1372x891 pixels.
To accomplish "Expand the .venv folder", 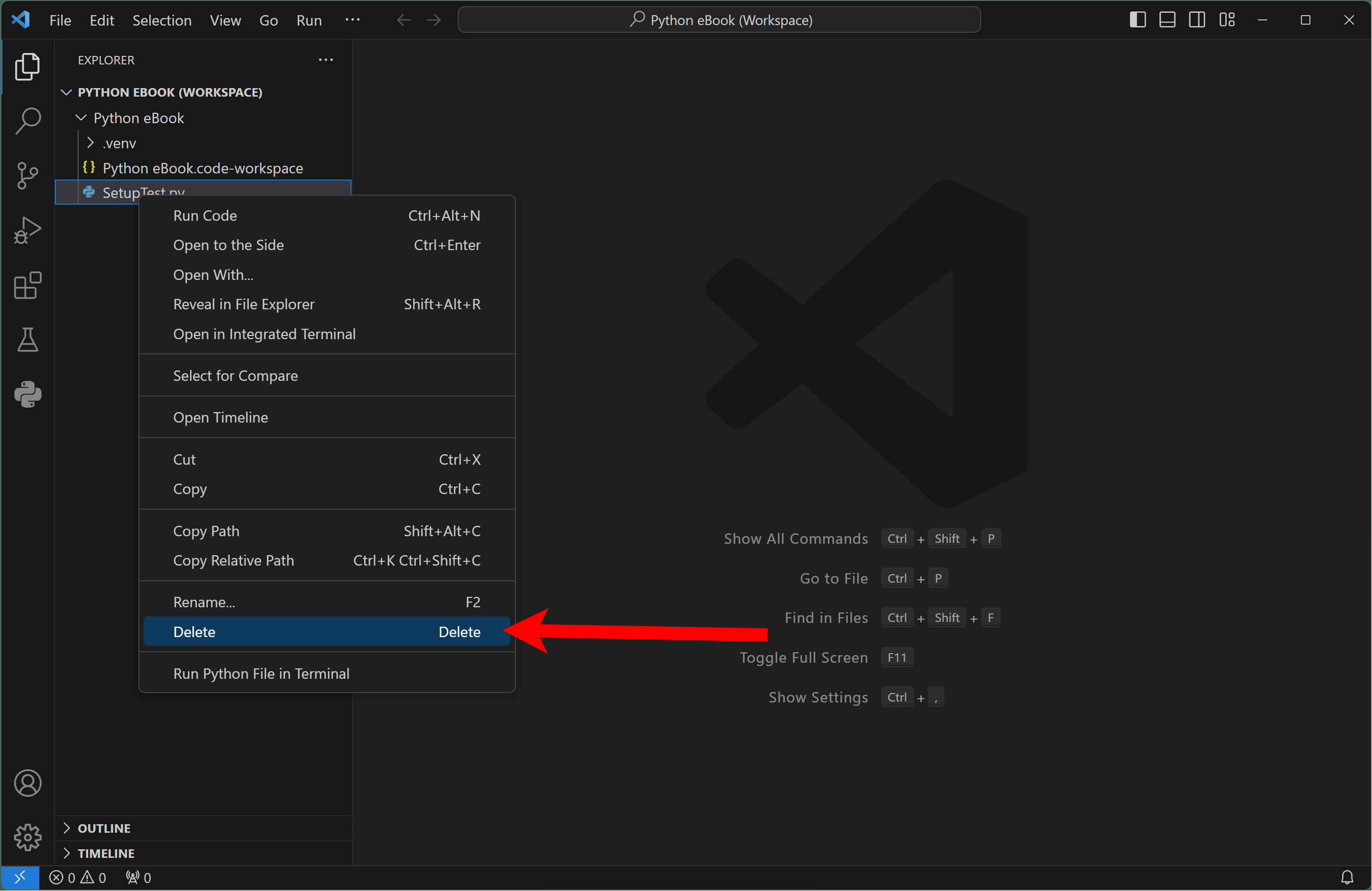I will [204, 143].
